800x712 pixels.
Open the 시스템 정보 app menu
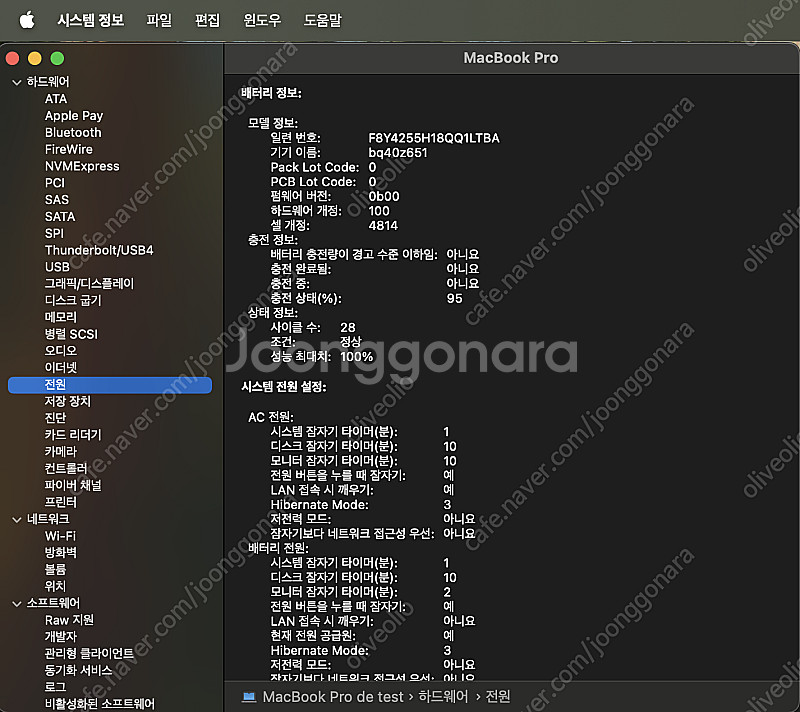90,20
